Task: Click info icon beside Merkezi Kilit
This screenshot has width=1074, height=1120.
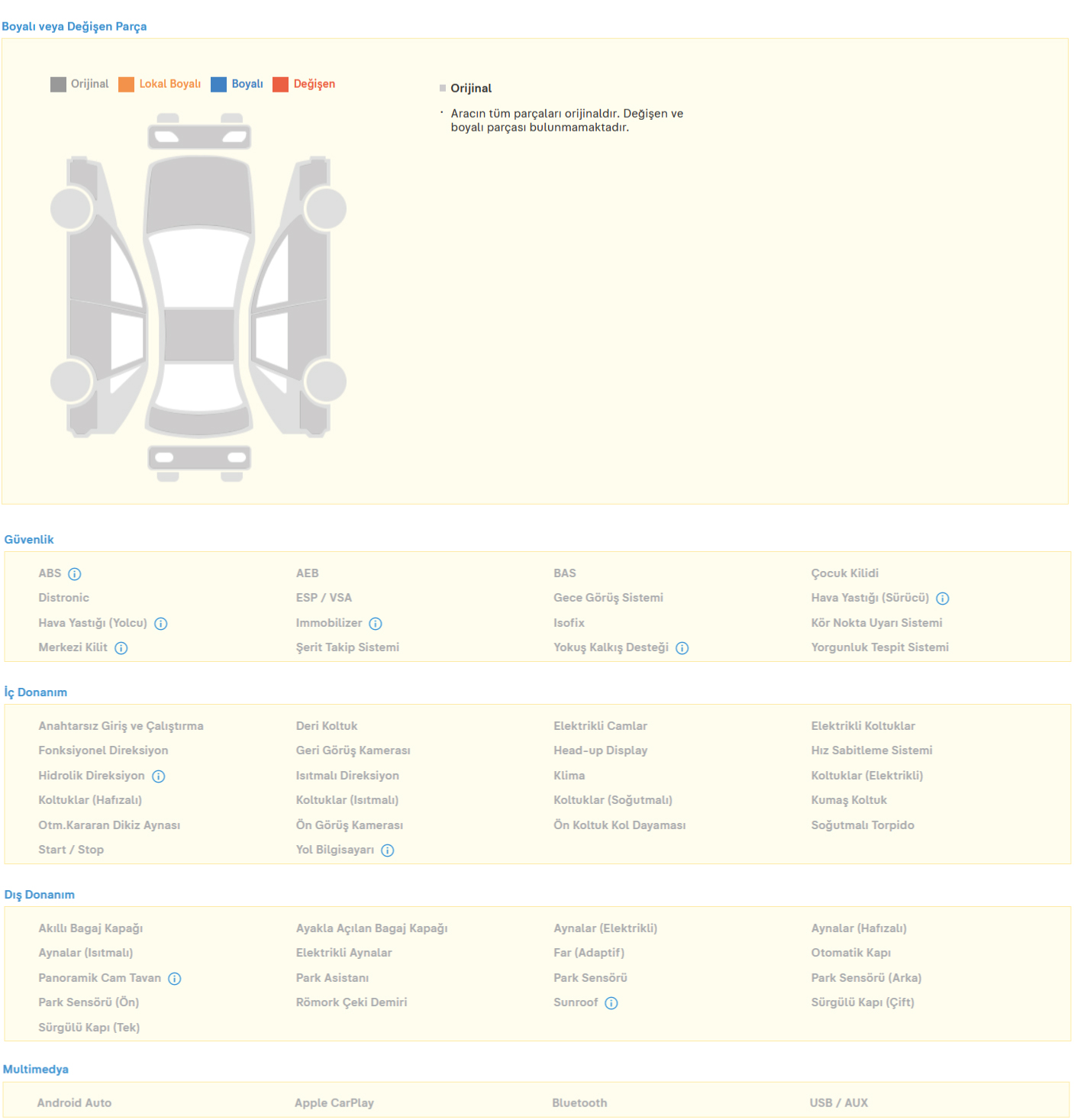Action: pyautogui.click(x=121, y=648)
